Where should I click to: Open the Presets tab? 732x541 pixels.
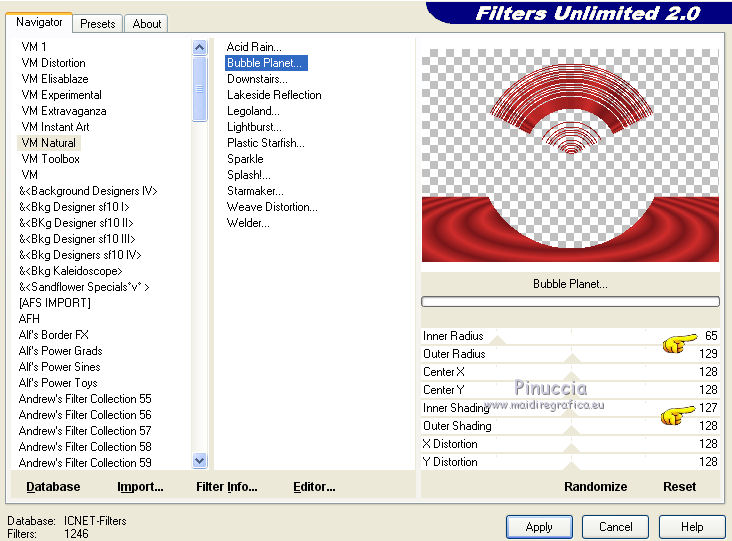pos(98,24)
